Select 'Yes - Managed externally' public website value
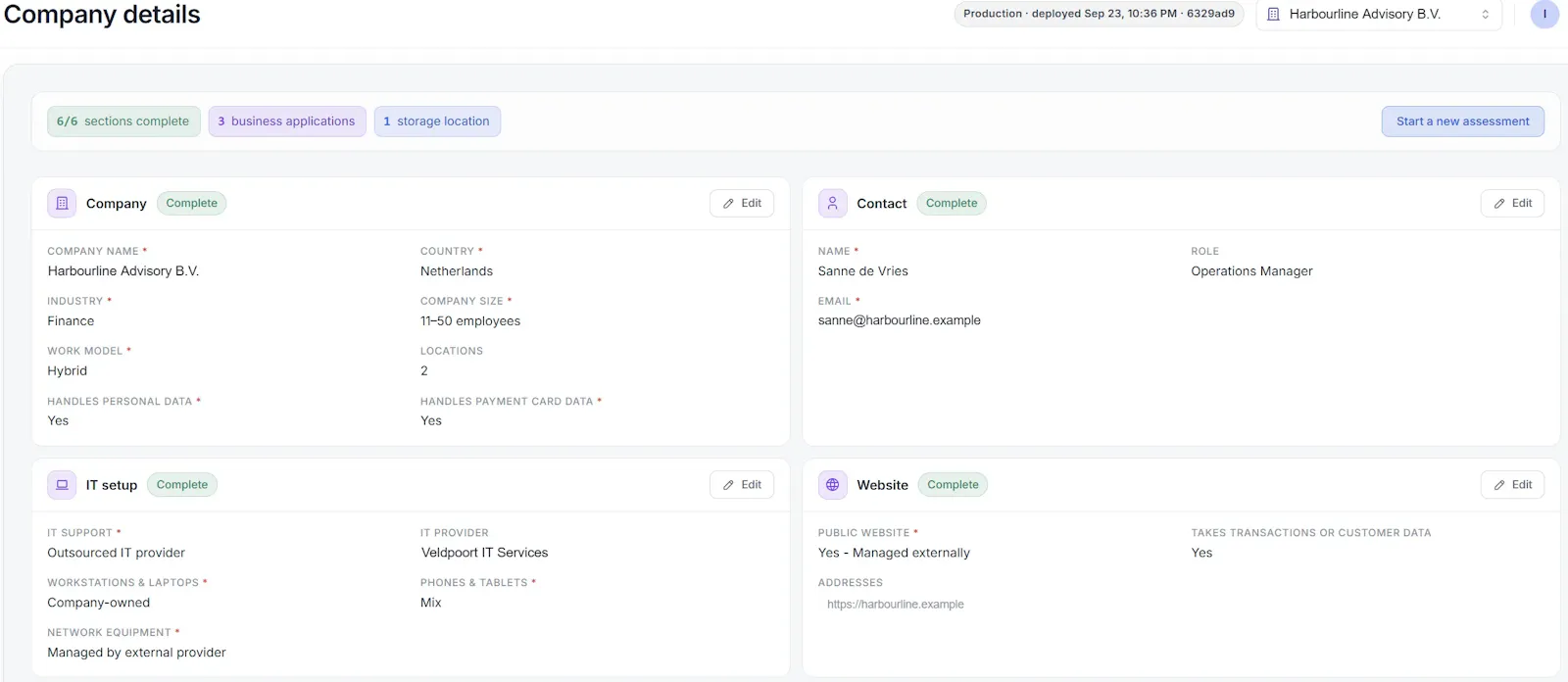The height and width of the screenshot is (682, 1568). 894,553
